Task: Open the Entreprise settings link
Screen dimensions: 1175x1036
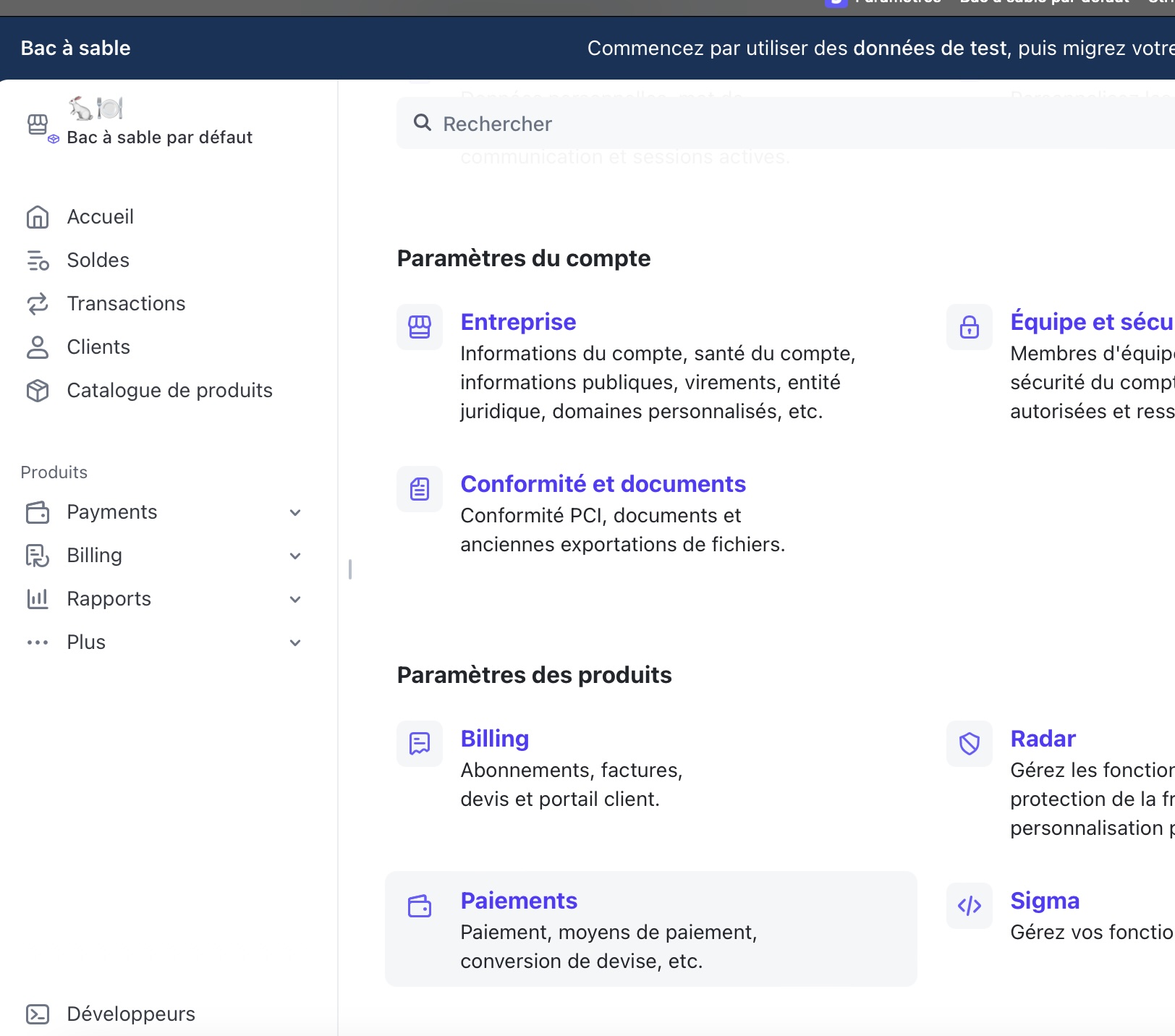Action: pyautogui.click(x=518, y=322)
